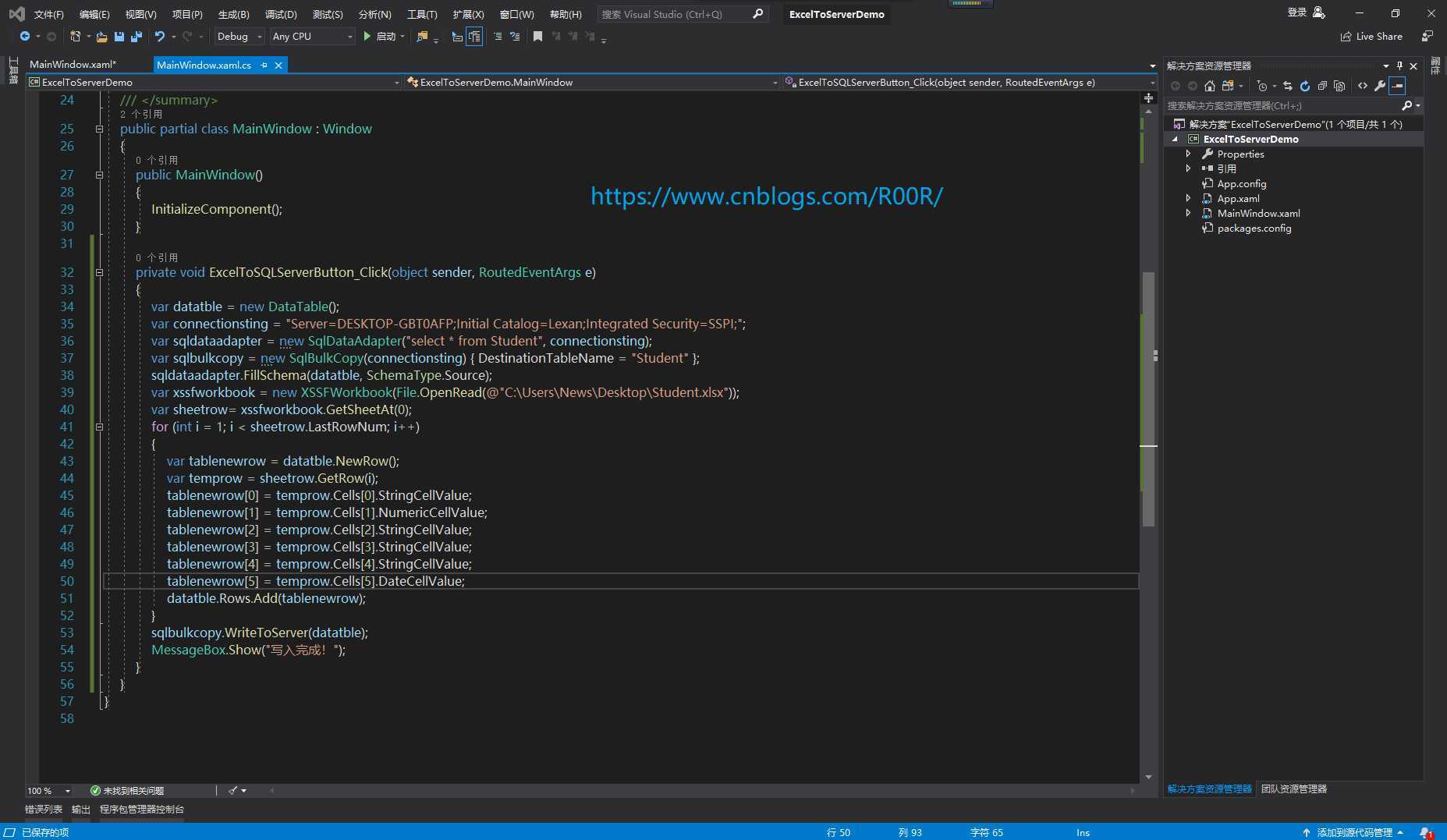
Task: Click the Find in Files toolbar icon
Action: 422,37
